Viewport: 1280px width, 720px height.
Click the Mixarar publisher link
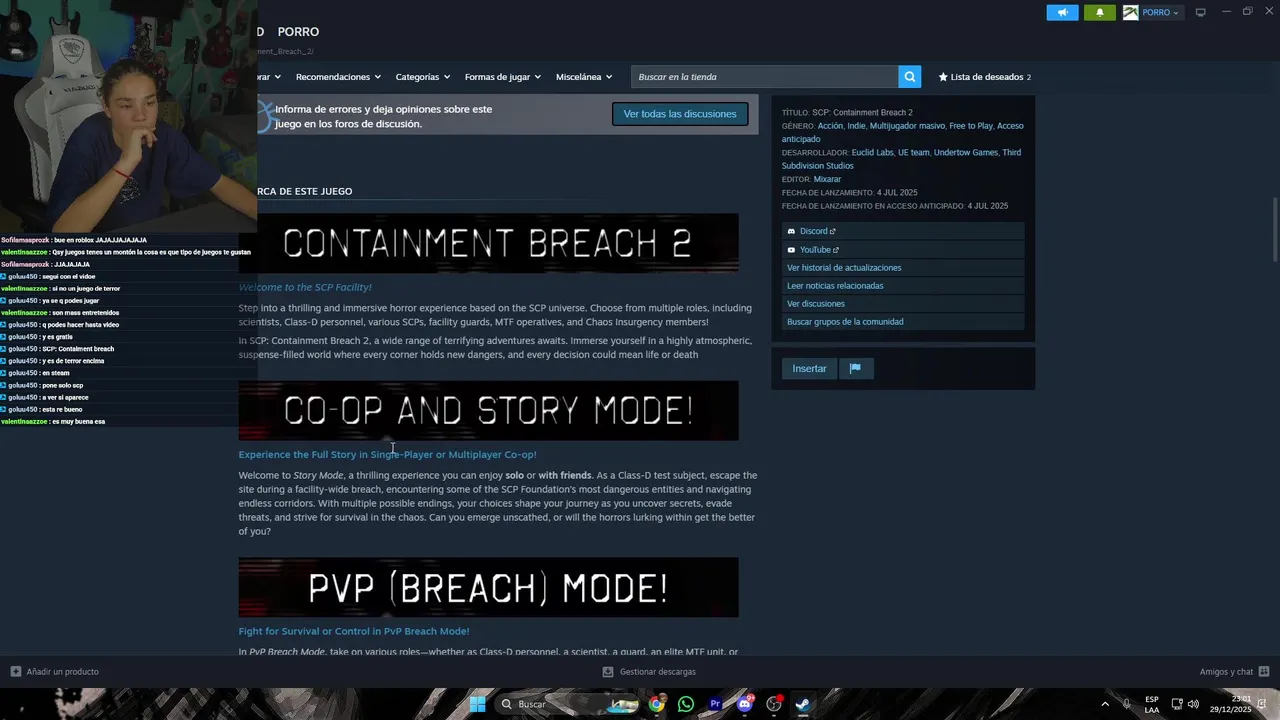click(827, 180)
